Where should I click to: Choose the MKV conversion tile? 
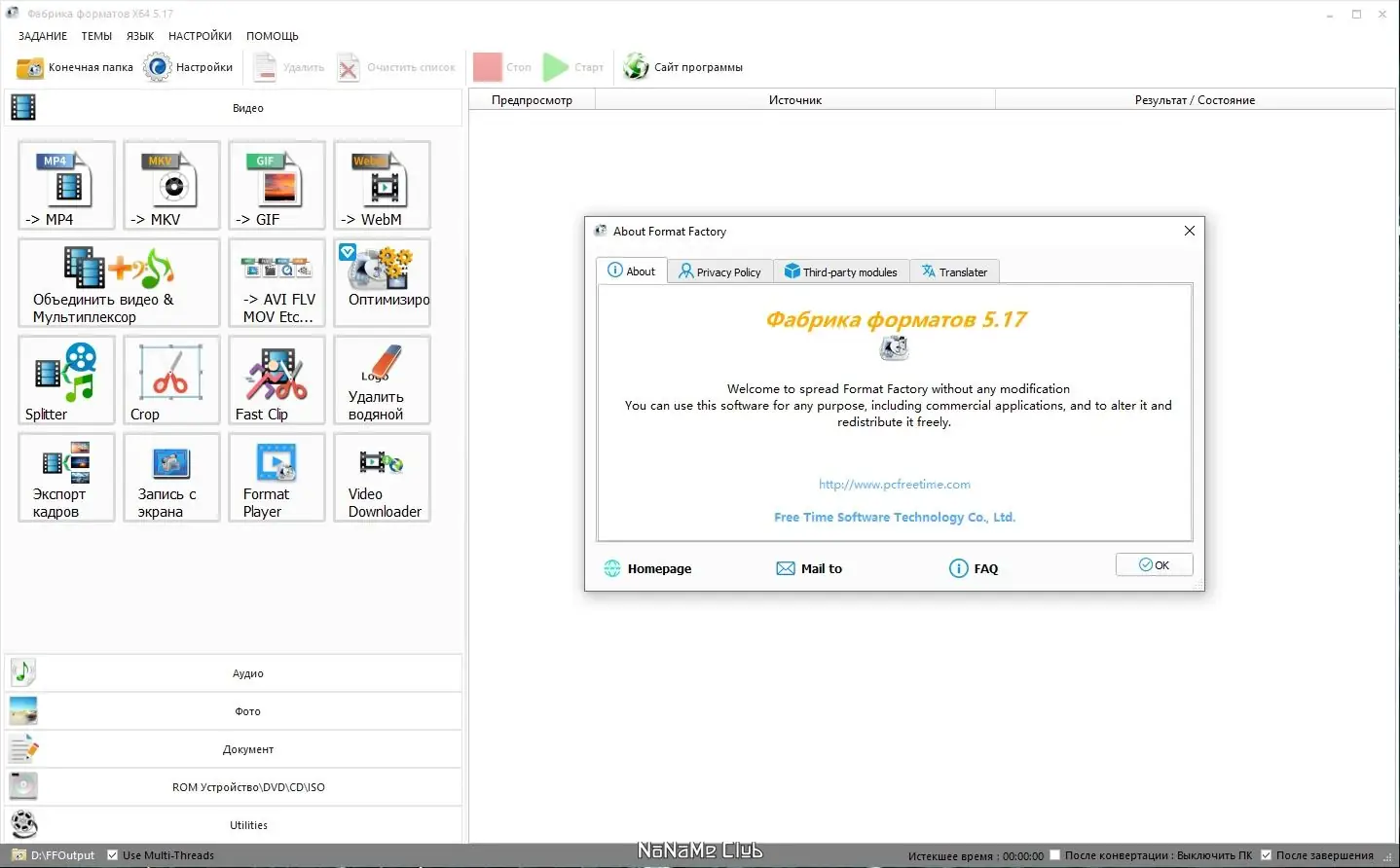pyautogui.click(x=171, y=185)
